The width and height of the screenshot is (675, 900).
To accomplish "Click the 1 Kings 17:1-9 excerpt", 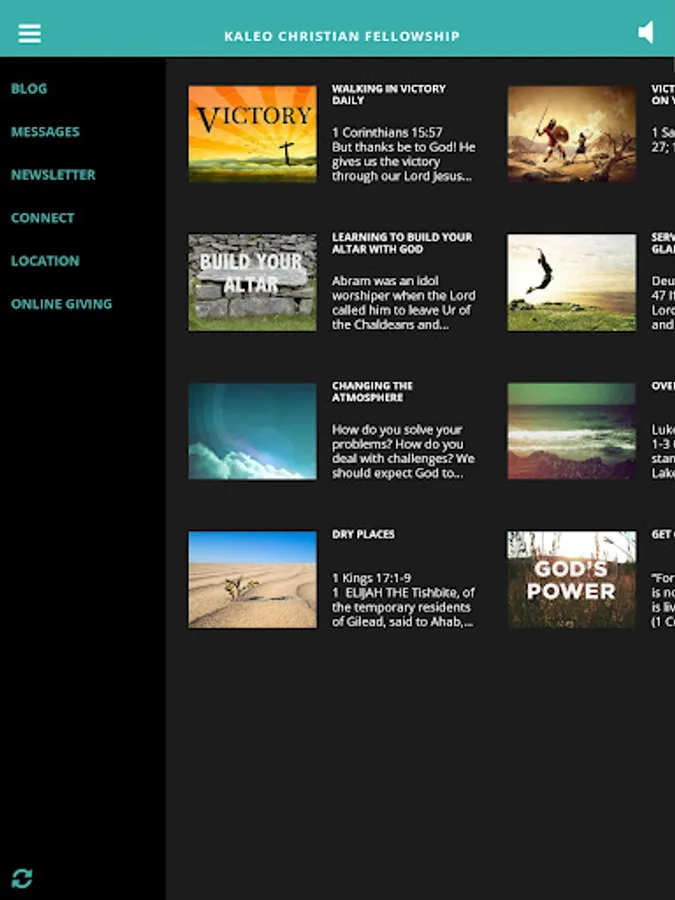I will 404,599.
